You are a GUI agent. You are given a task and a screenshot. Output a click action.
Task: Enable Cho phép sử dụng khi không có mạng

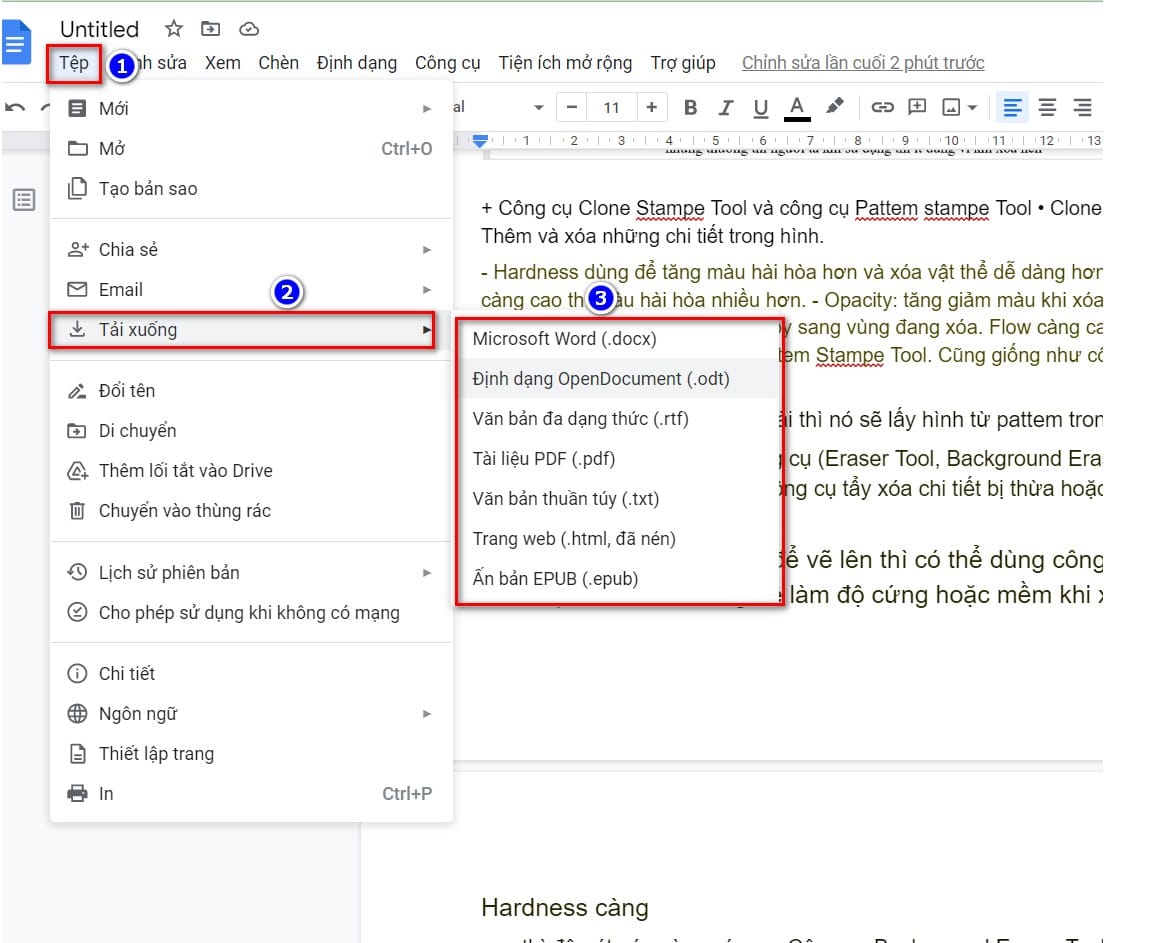(251, 613)
